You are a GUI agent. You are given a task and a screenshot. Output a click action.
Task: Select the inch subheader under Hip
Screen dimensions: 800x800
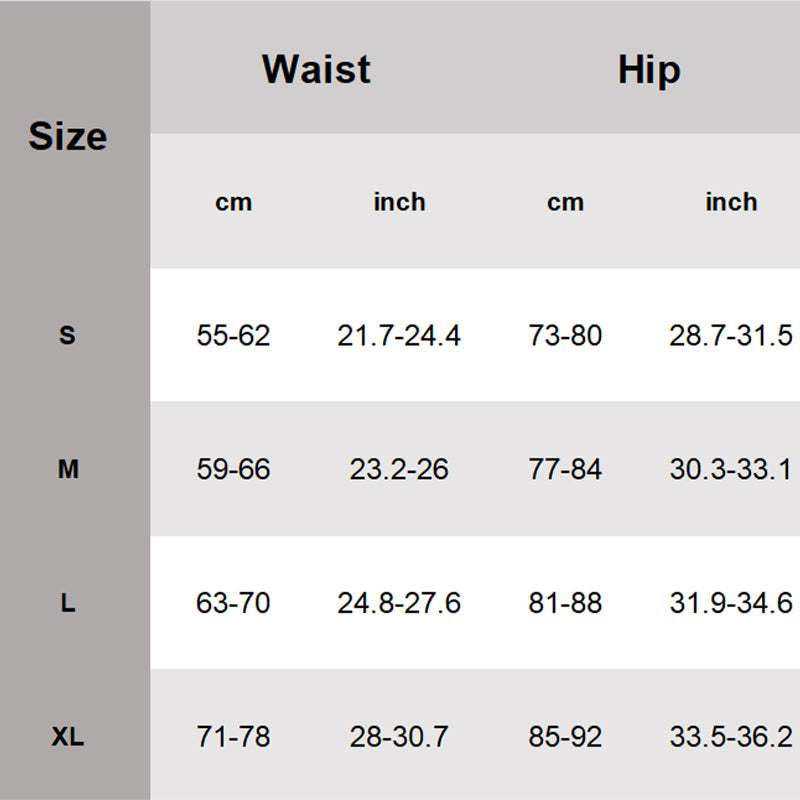(731, 202)
